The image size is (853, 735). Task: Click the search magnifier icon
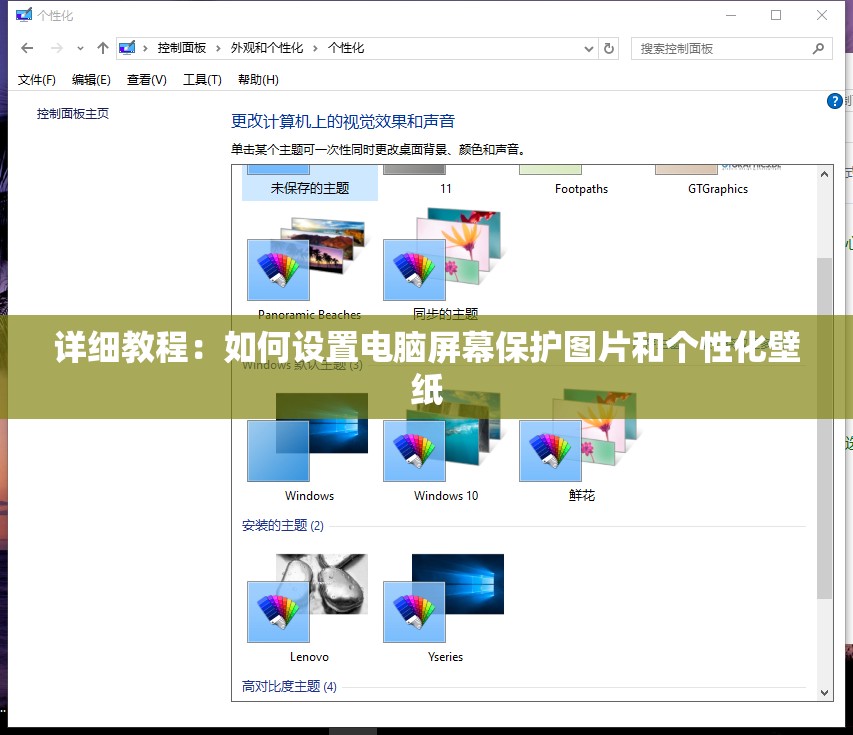818,48
